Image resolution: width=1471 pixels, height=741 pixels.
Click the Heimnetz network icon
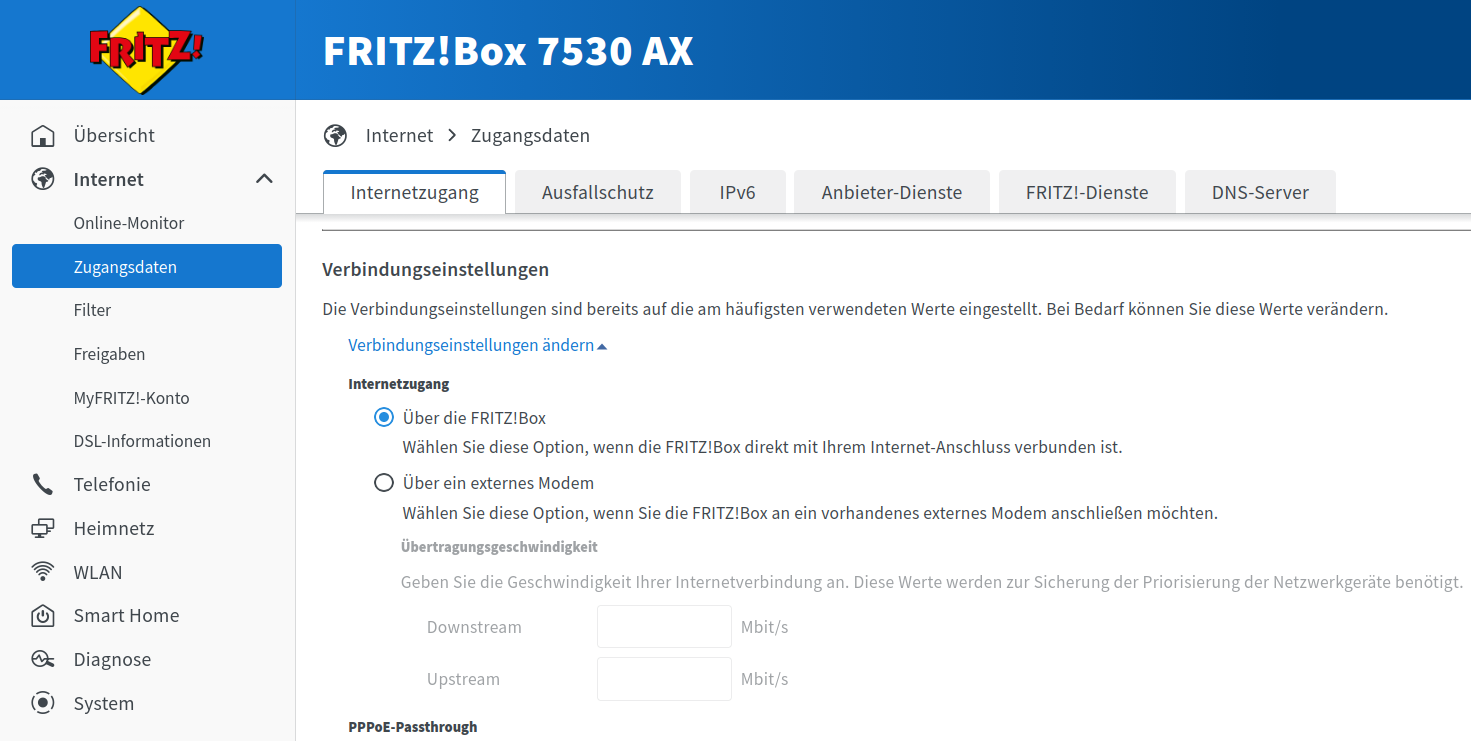[43, 528]
